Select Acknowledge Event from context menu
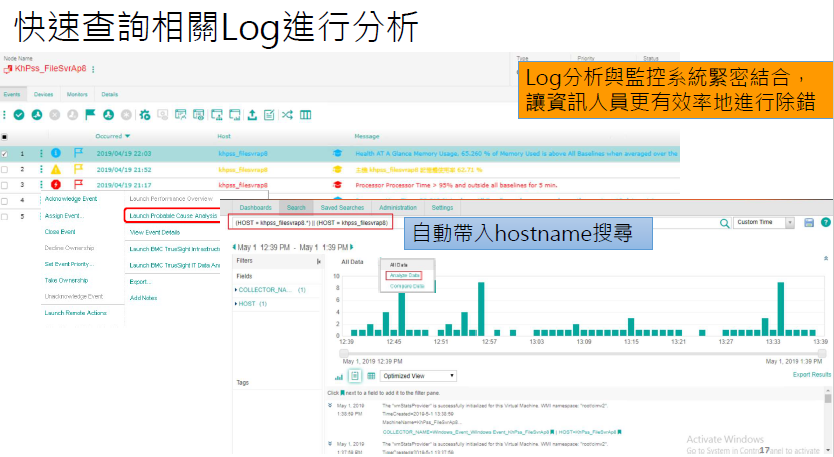This screenshot has width=834, height=457. [x=71, y=199]
